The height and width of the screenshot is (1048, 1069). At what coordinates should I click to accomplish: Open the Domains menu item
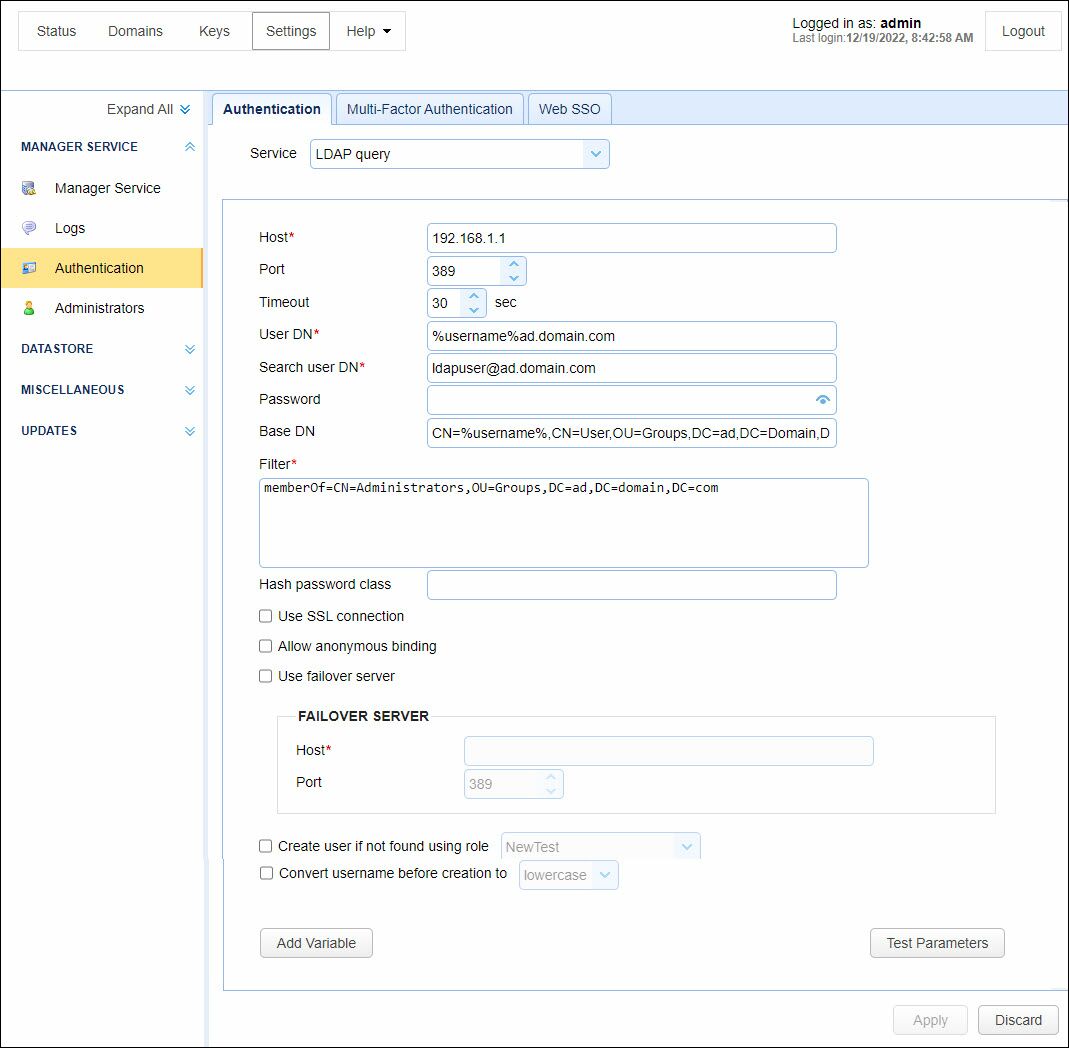pos(135,31)
